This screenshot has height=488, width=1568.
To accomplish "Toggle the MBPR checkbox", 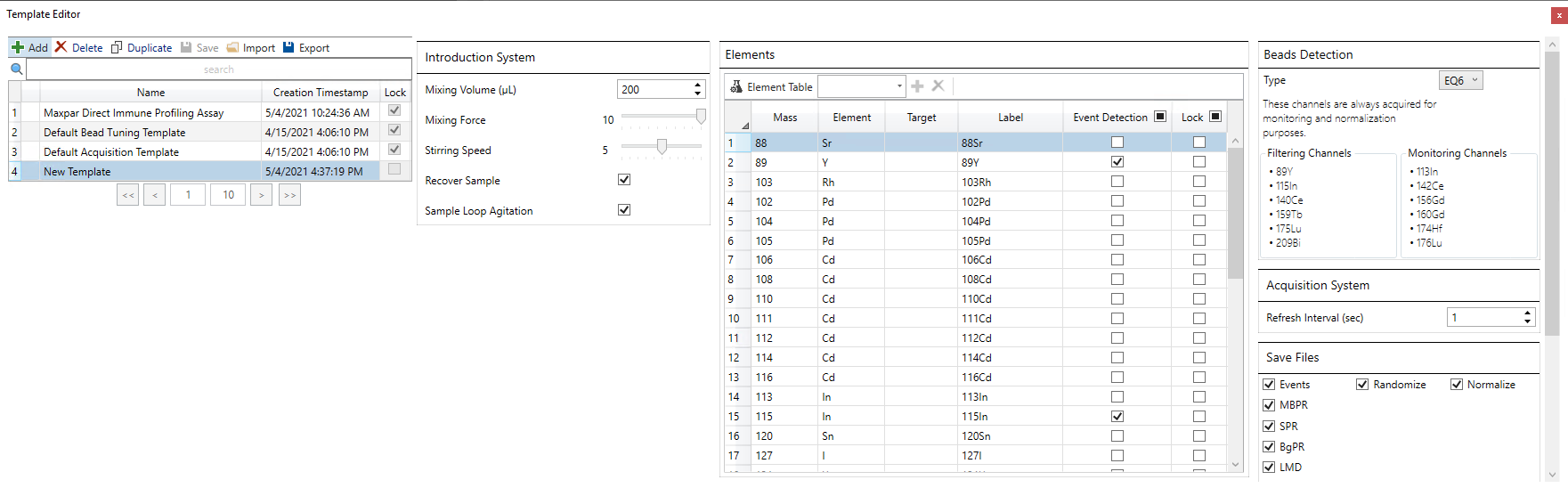I will (x=1269, y=405).
